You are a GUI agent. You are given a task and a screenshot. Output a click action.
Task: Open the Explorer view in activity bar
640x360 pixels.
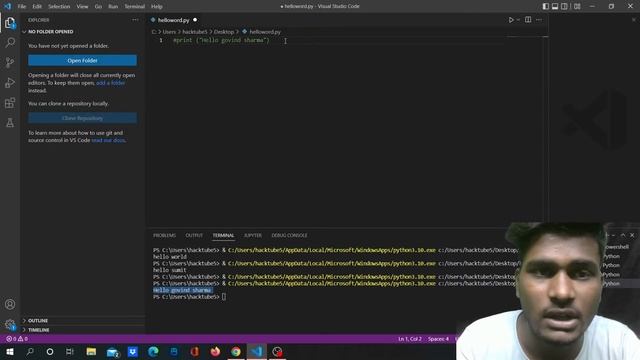[10, 23]
